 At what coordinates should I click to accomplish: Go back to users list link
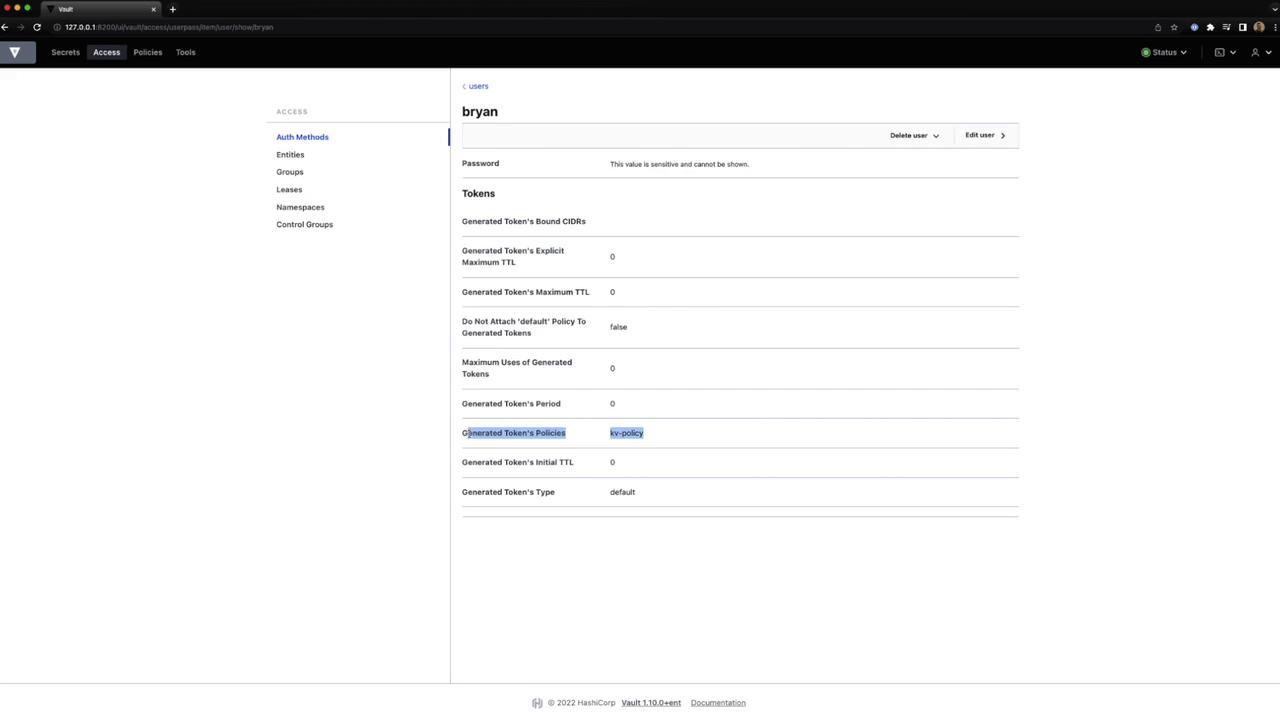click(x=477, y=86)
